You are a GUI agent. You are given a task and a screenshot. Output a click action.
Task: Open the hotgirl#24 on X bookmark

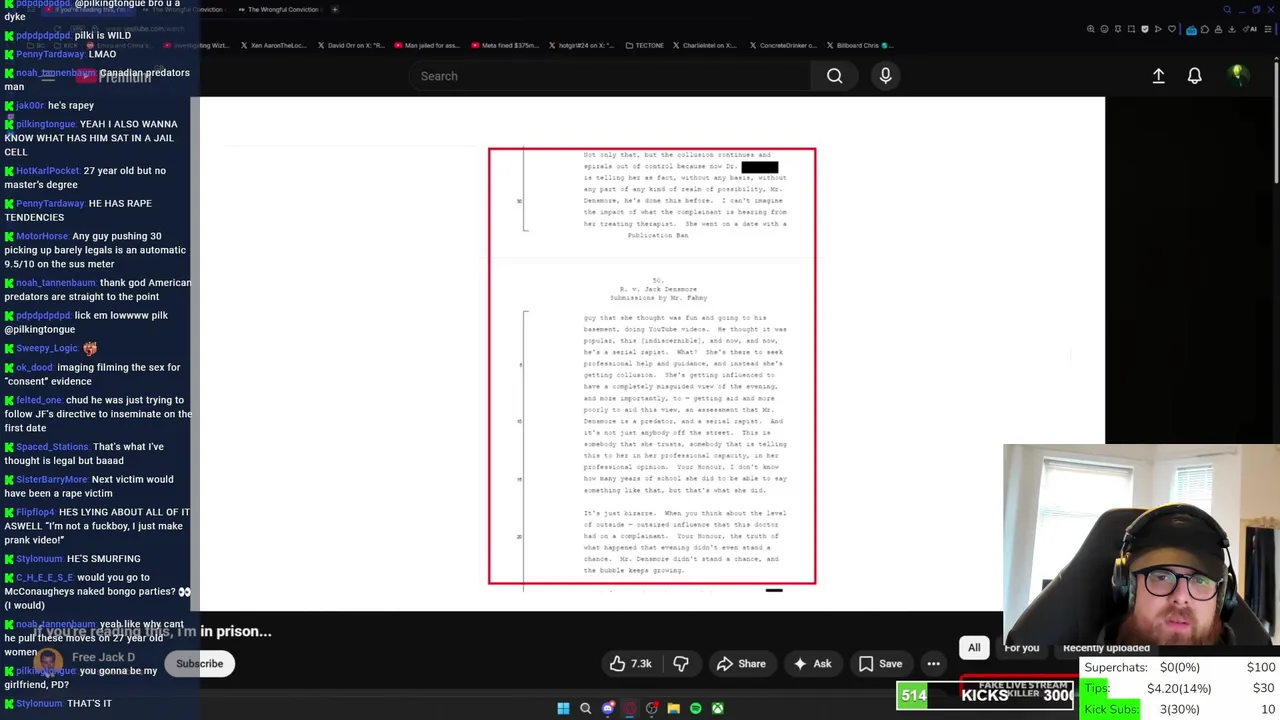pos(582,45)
